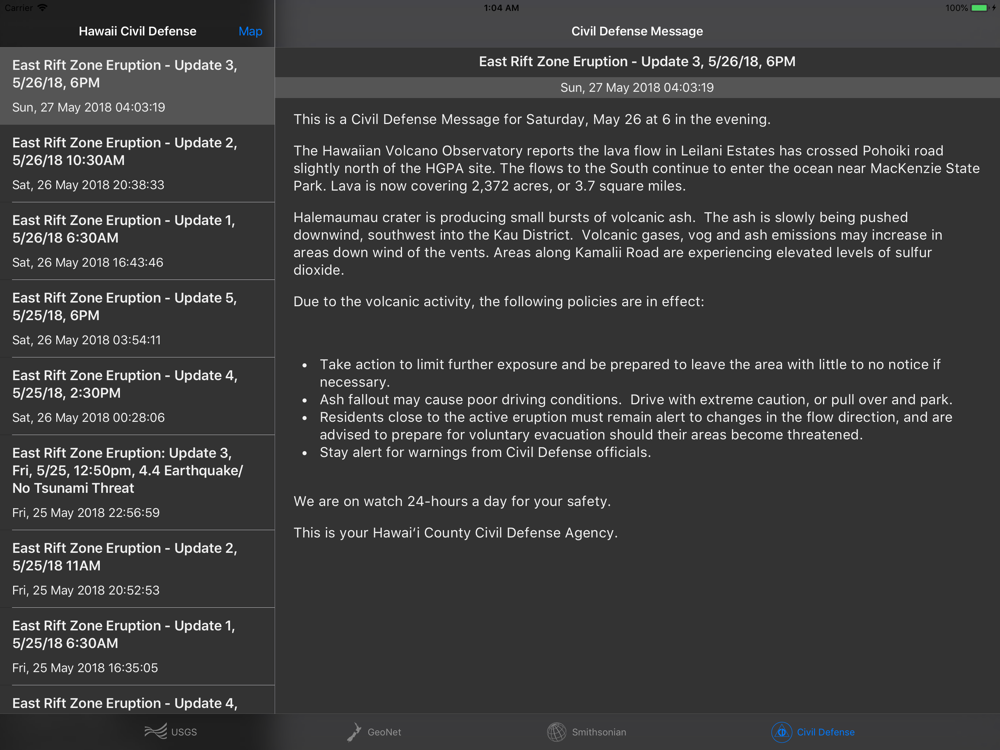This screenshot has height=750, width=1000.
Task: Open Update 1, 5/26/18 6:30AM message
Action: click(137, 241)
